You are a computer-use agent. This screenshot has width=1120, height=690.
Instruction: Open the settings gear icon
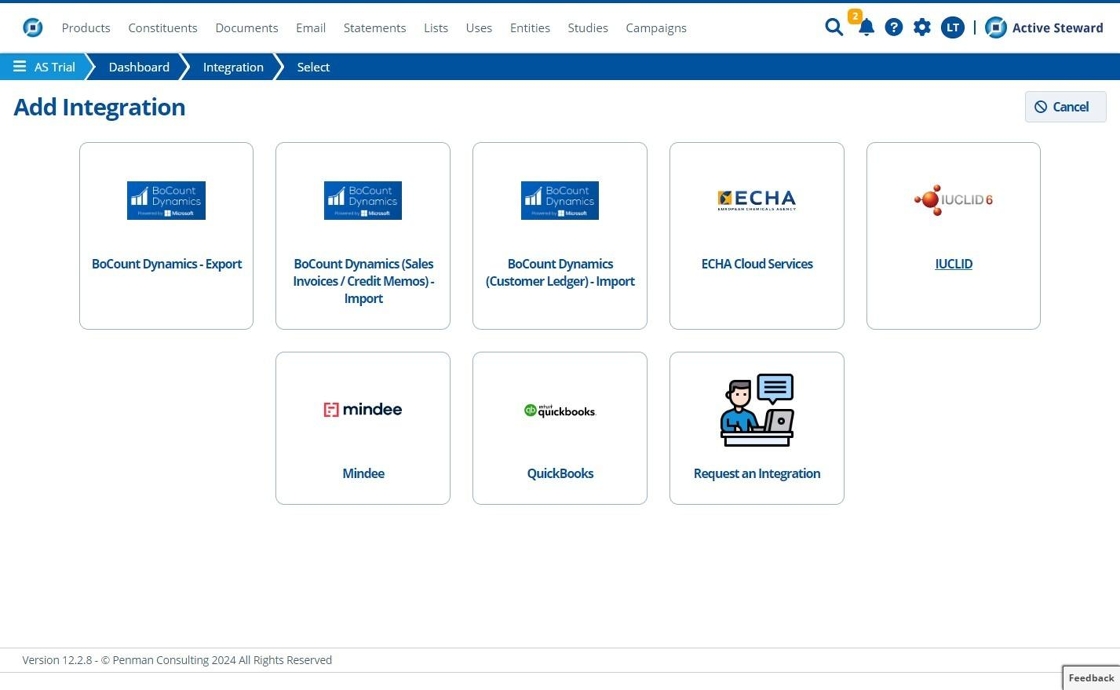pyautogui.click(x=922, y=27)
